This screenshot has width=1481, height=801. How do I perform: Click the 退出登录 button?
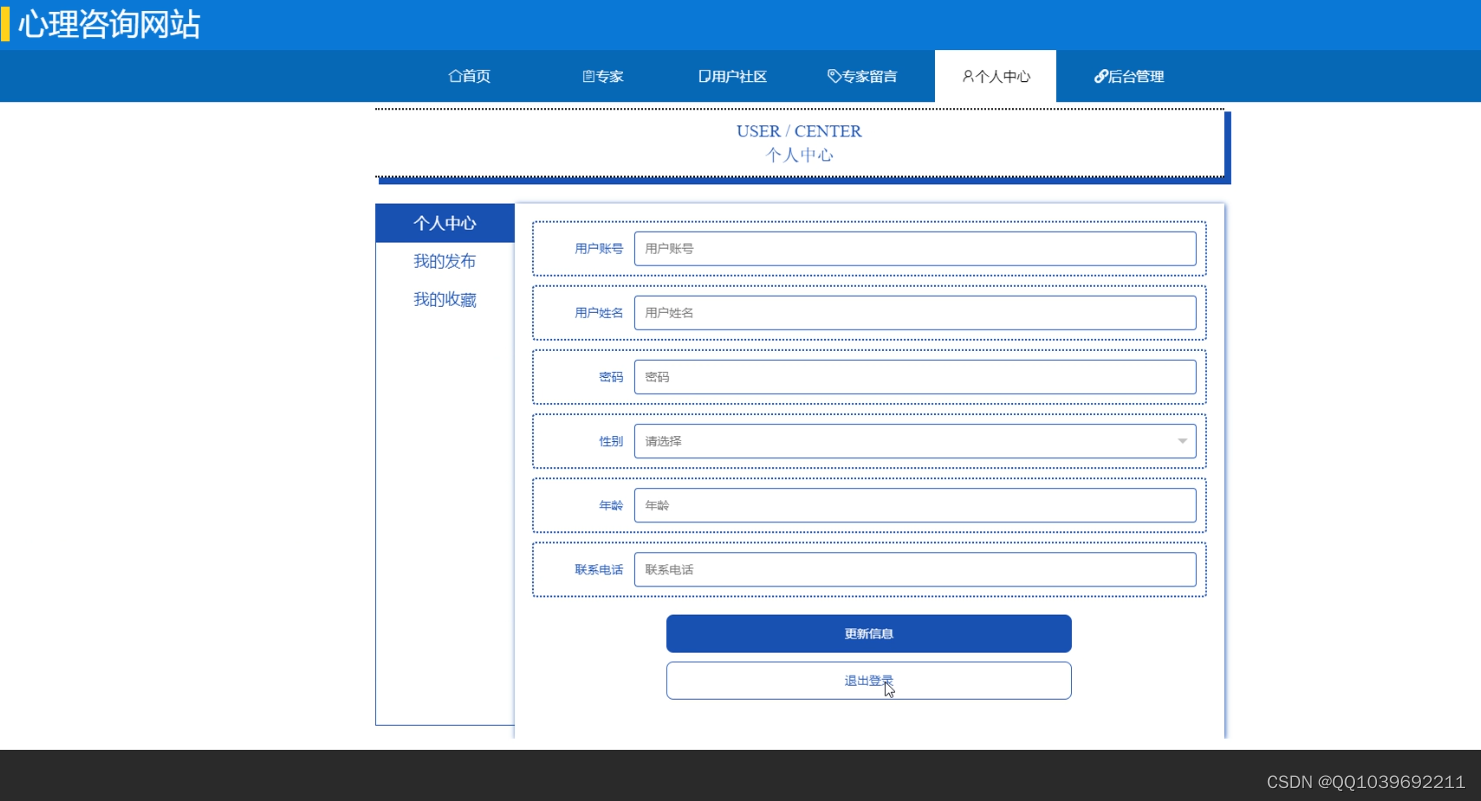[x=869, y=681]
